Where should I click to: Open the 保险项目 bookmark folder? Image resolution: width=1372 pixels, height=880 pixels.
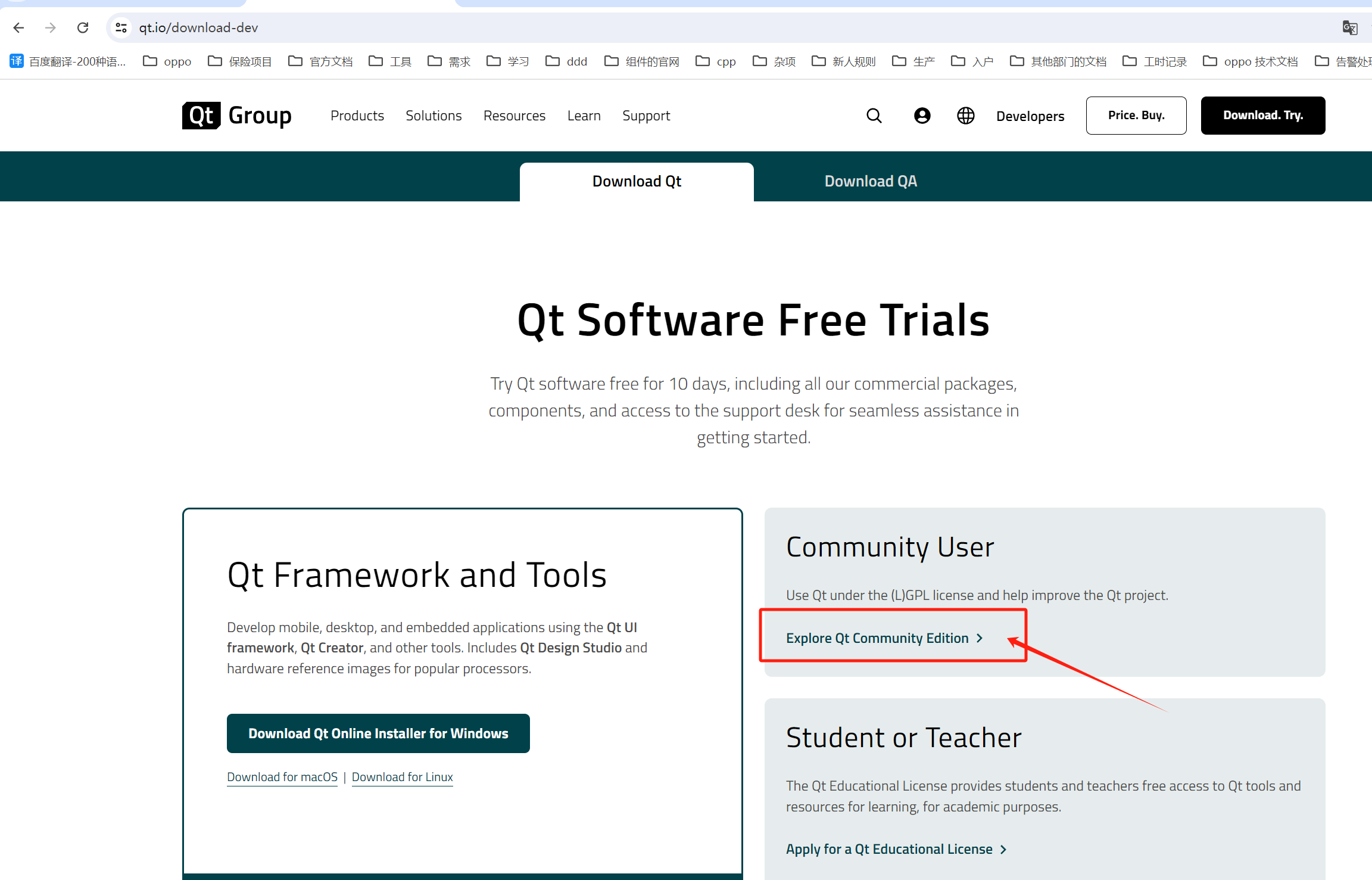tap(239, 61)
